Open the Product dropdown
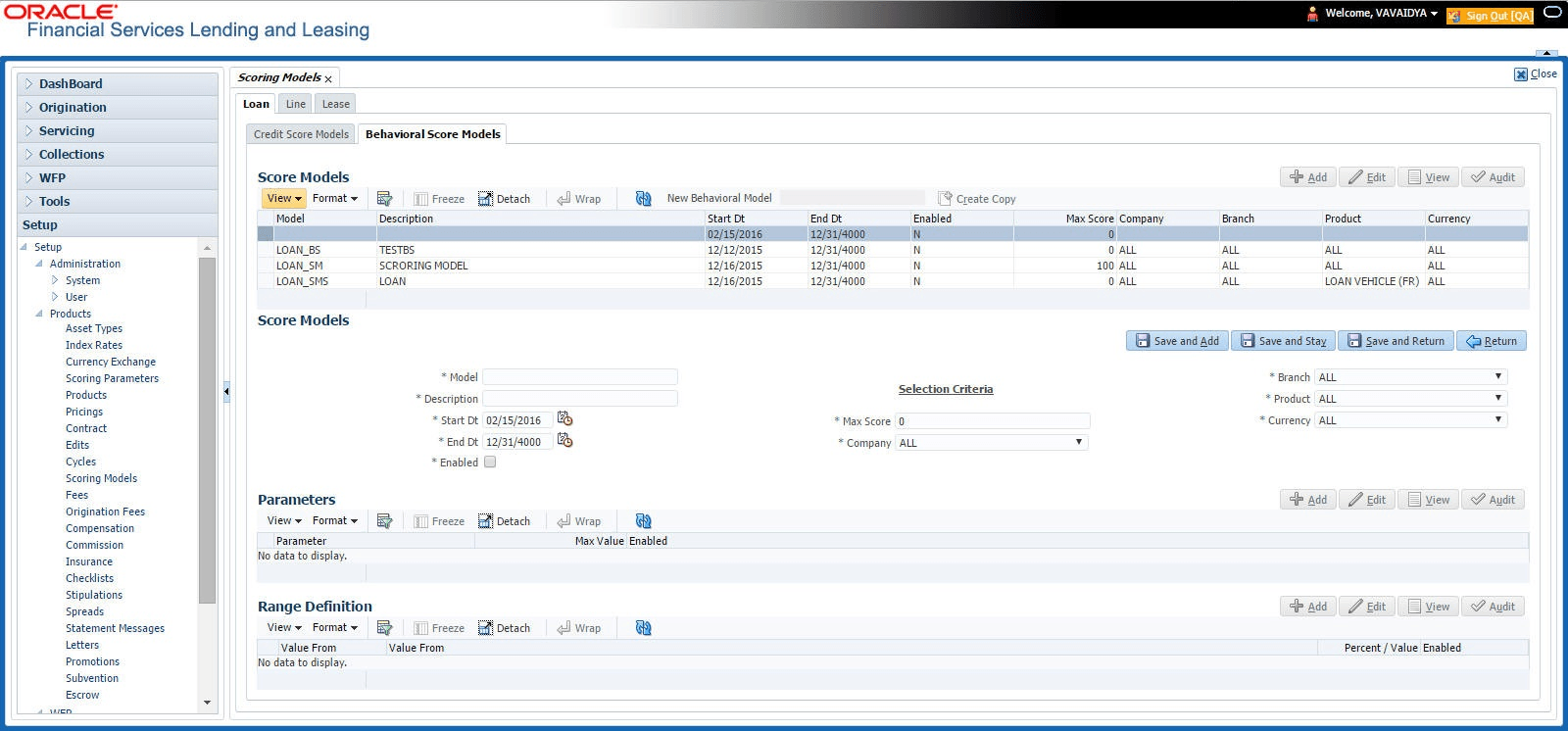1568x731 pixels. [x=1411, y=399]
